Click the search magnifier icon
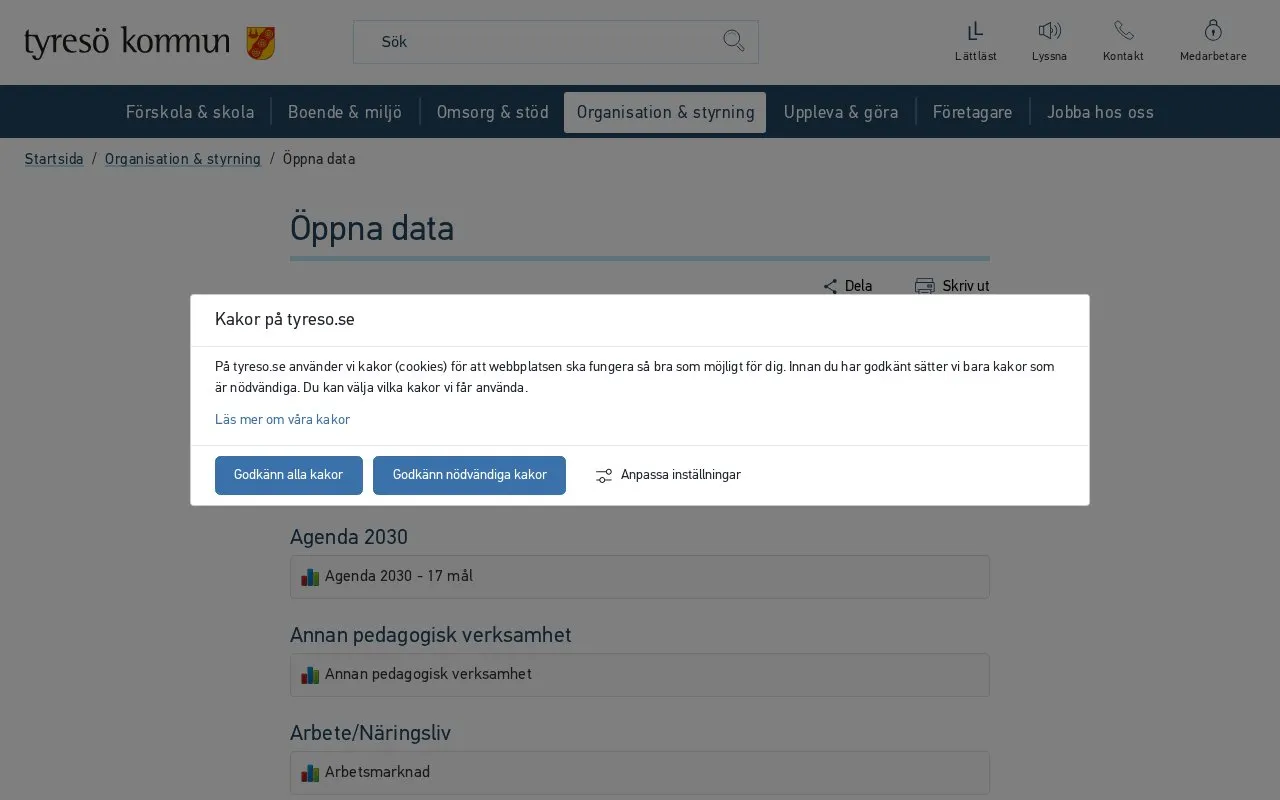This screenshot has height=800, width=1280. (734, 41)
